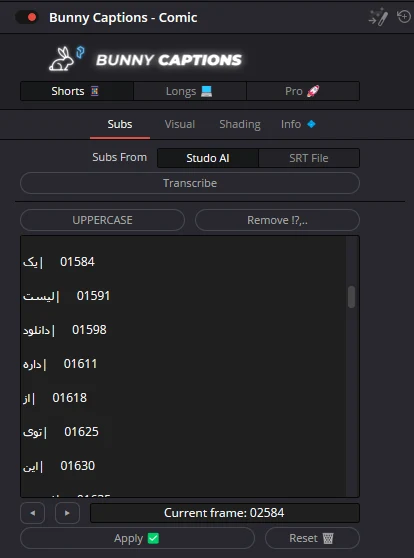Screen dimensions: 414x558
Task: Toggle the Bunny Captions effect enable switch
Action: (x=27, y=17)
